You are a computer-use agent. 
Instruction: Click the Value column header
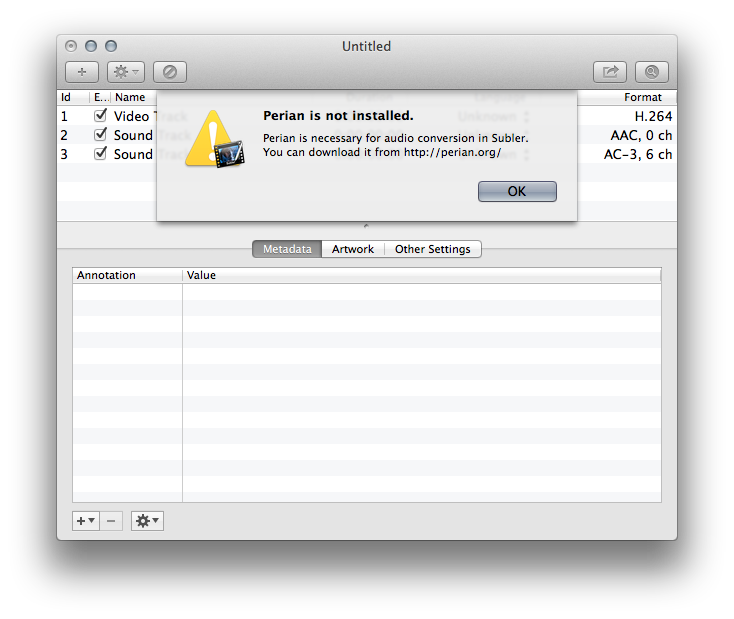(x=421, y=275)
